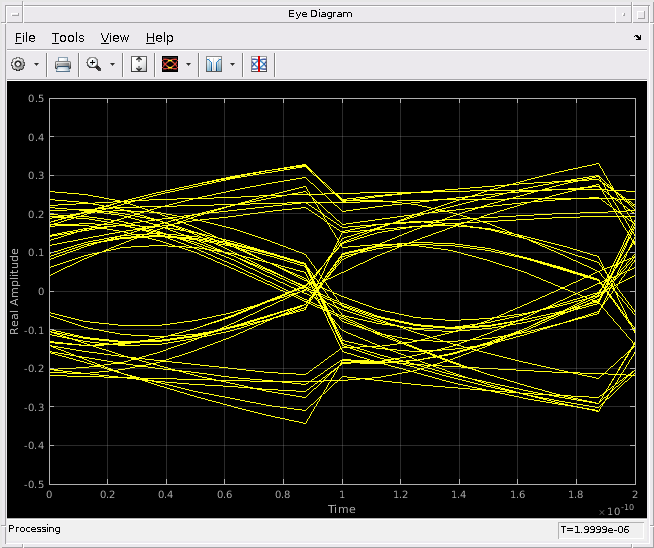The image size is (654, 548).
Task: Select the Zoom magnifier tool
Action: pos(95,64)
